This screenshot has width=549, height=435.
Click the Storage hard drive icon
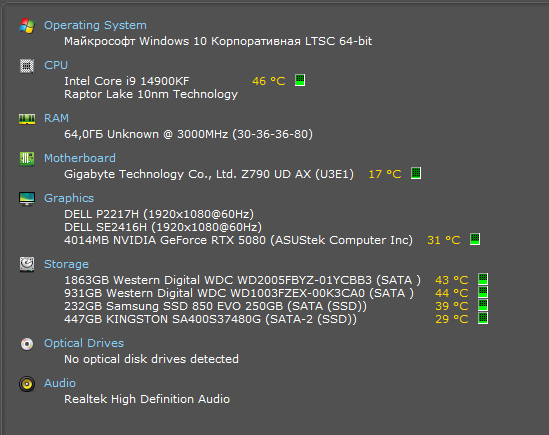(27, 264)
